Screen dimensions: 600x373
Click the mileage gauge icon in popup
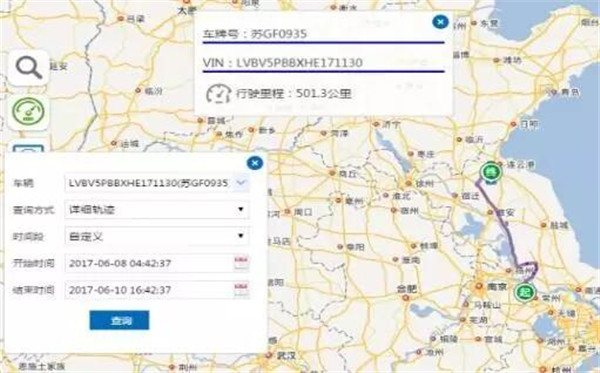(x=218, y=94)
